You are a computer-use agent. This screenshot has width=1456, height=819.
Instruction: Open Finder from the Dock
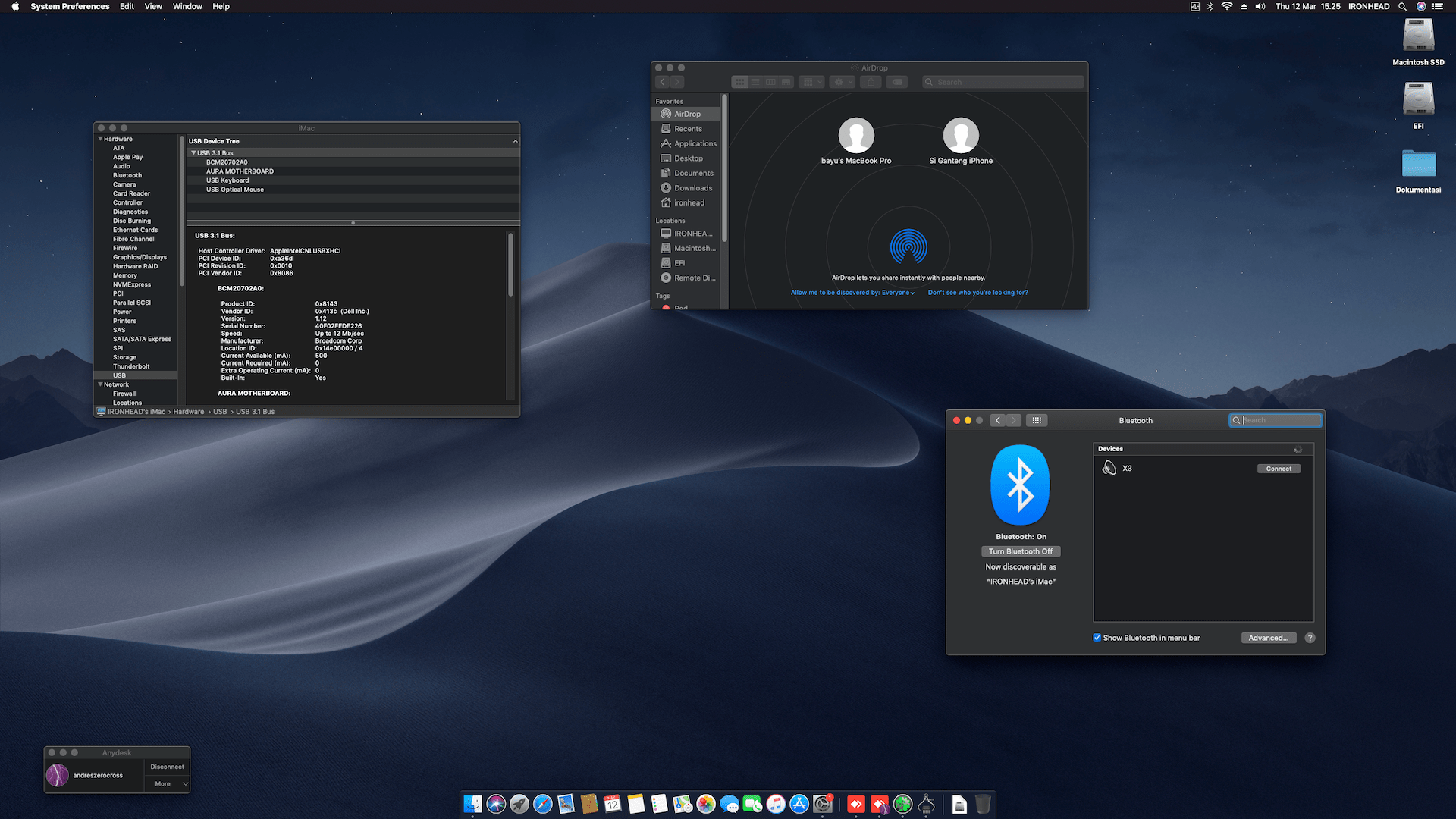(x=472, y=804)
